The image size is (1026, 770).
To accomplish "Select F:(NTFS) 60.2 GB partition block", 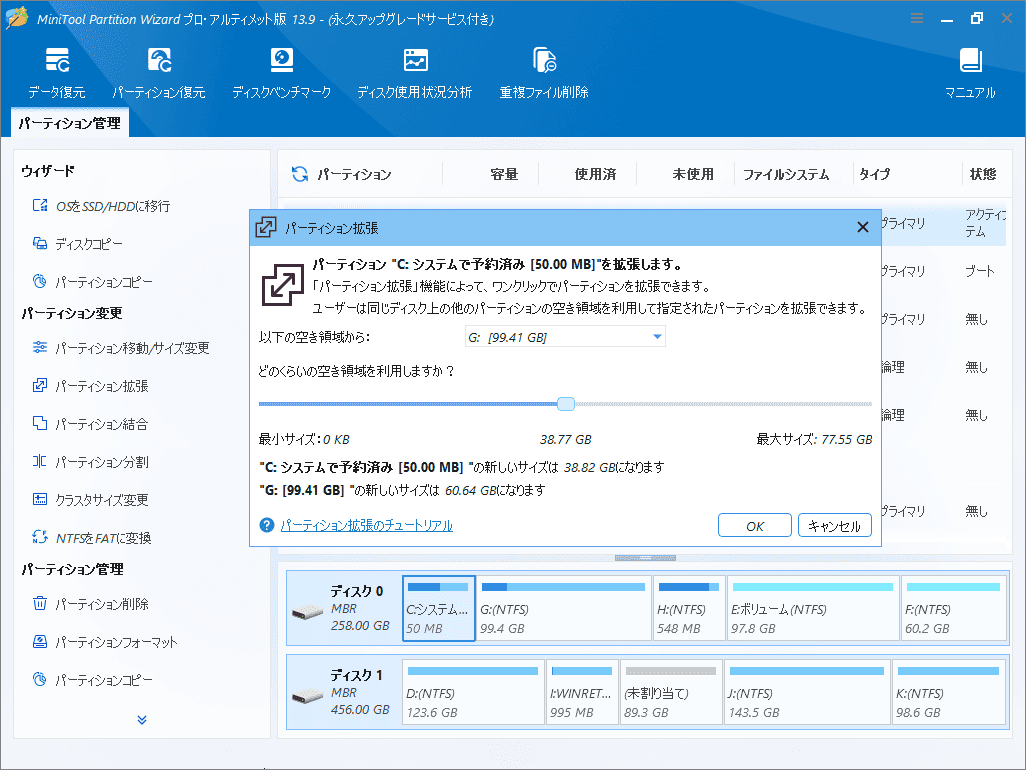I will click(x=953, y=608).
